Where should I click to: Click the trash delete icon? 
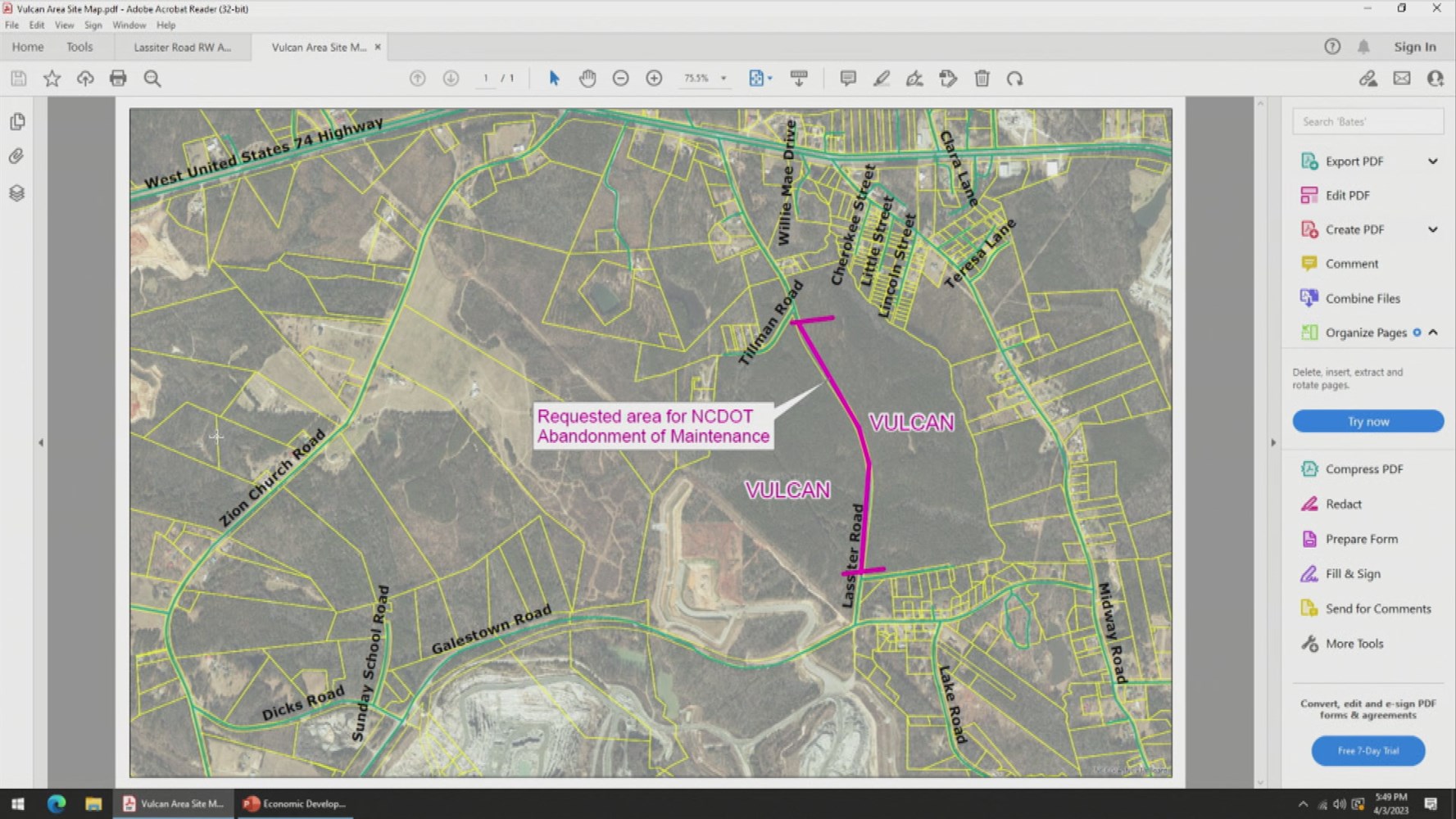tap(982, 79)
